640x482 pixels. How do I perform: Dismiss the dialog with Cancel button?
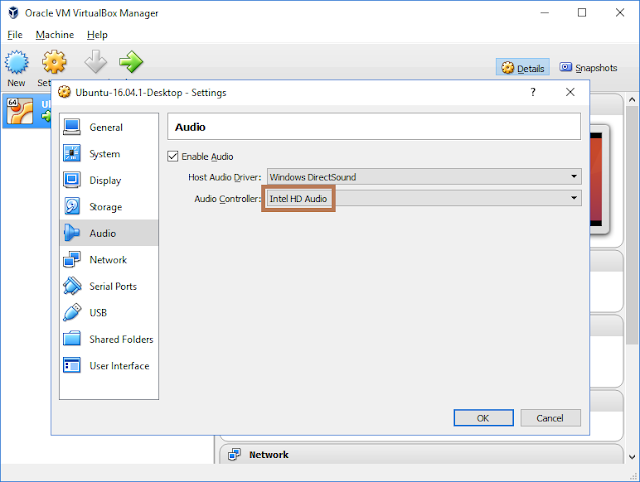tap(550, 418)
